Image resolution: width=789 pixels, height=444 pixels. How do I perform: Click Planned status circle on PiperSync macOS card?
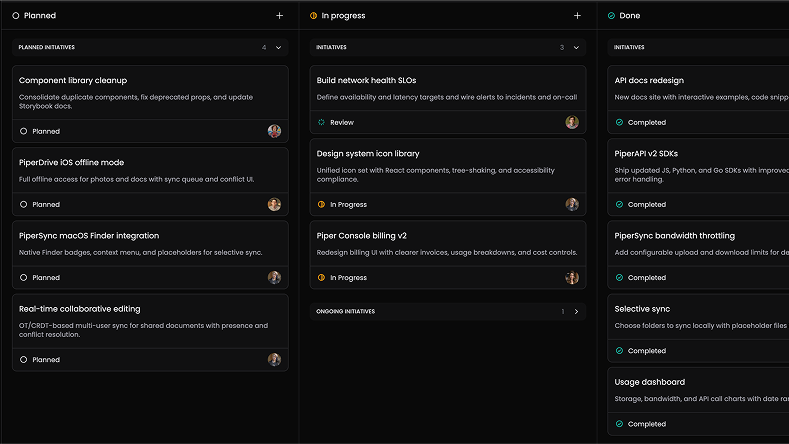(24, 278)
